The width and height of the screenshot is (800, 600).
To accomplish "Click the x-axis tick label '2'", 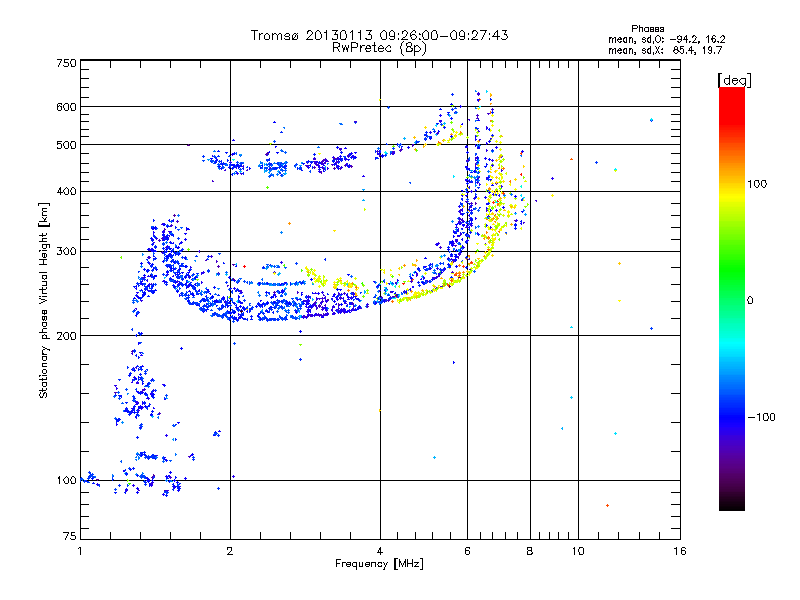I will point(230,551).
